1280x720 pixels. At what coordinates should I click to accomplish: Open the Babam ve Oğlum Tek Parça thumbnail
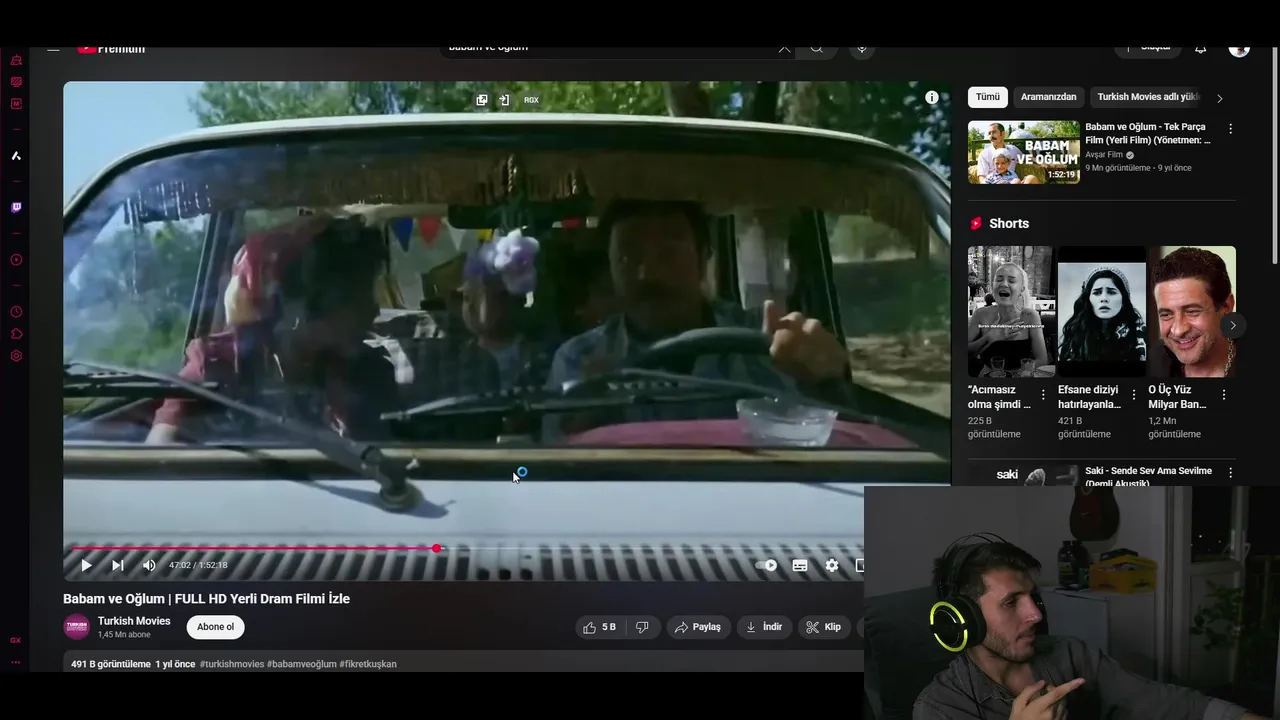[x=1024, y=152]
